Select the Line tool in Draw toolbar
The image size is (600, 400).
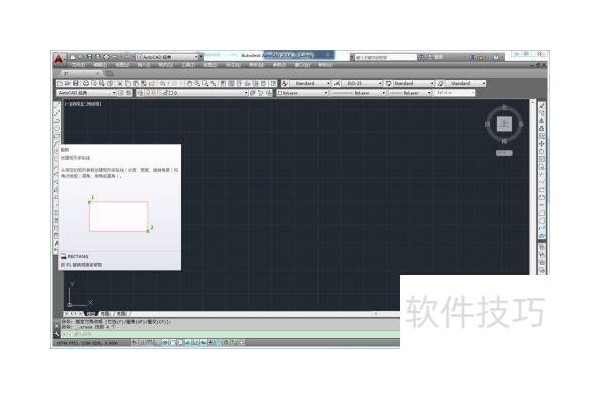pyautogui.click(x=57, y=106)
